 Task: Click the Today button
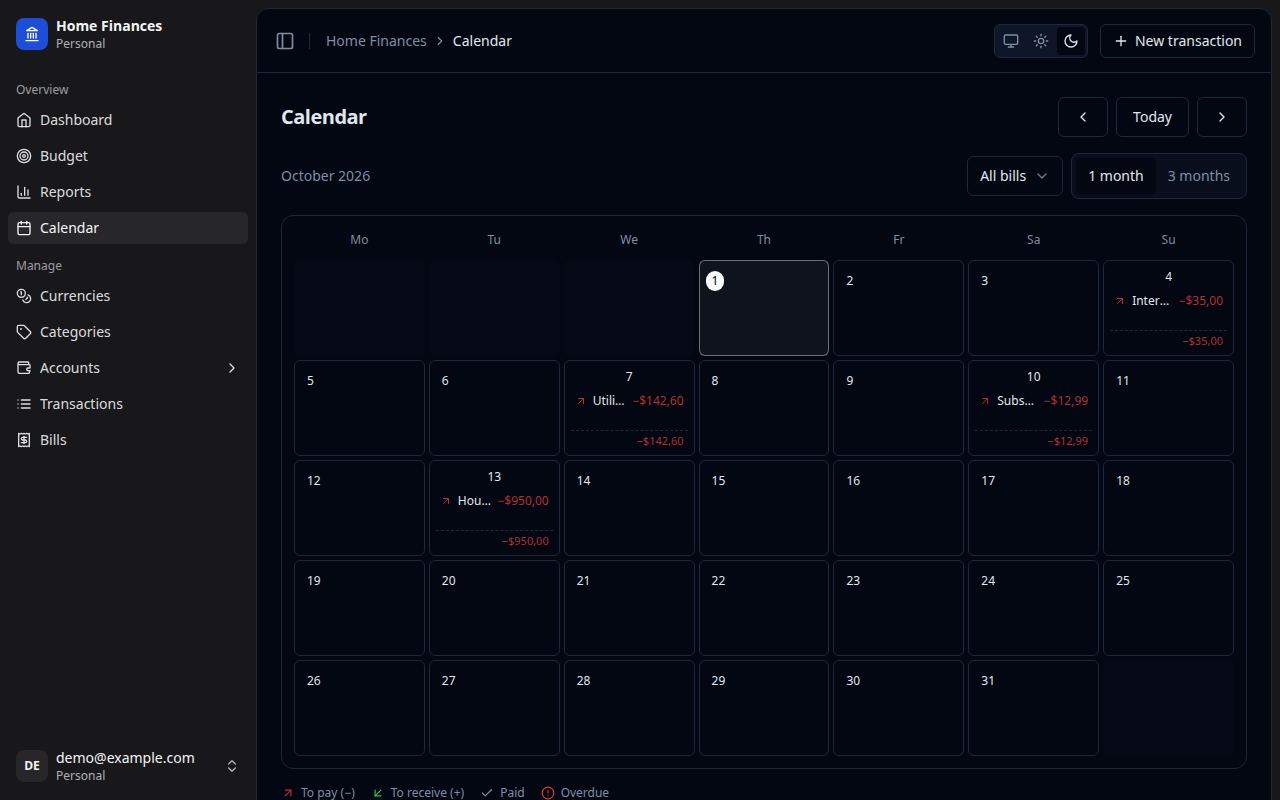pyautogui.click(x=1152, y=117)
